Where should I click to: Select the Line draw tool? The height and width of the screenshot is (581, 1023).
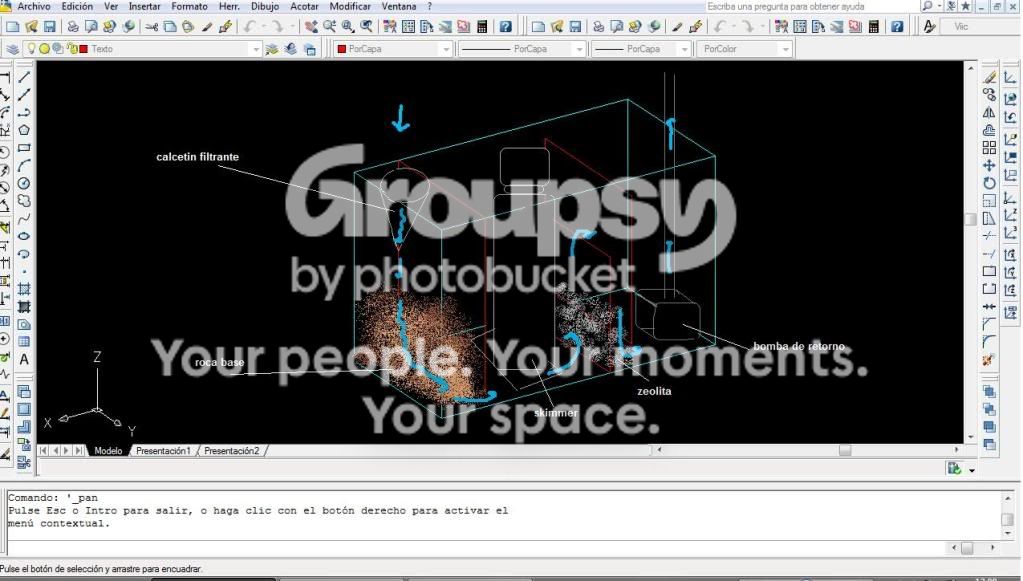24,78
